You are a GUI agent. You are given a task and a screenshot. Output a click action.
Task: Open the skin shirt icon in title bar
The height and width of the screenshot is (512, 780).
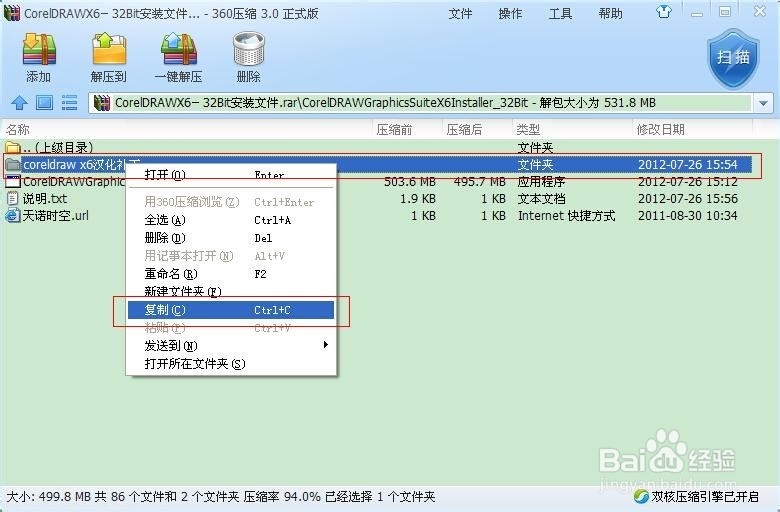pos(664,11)
